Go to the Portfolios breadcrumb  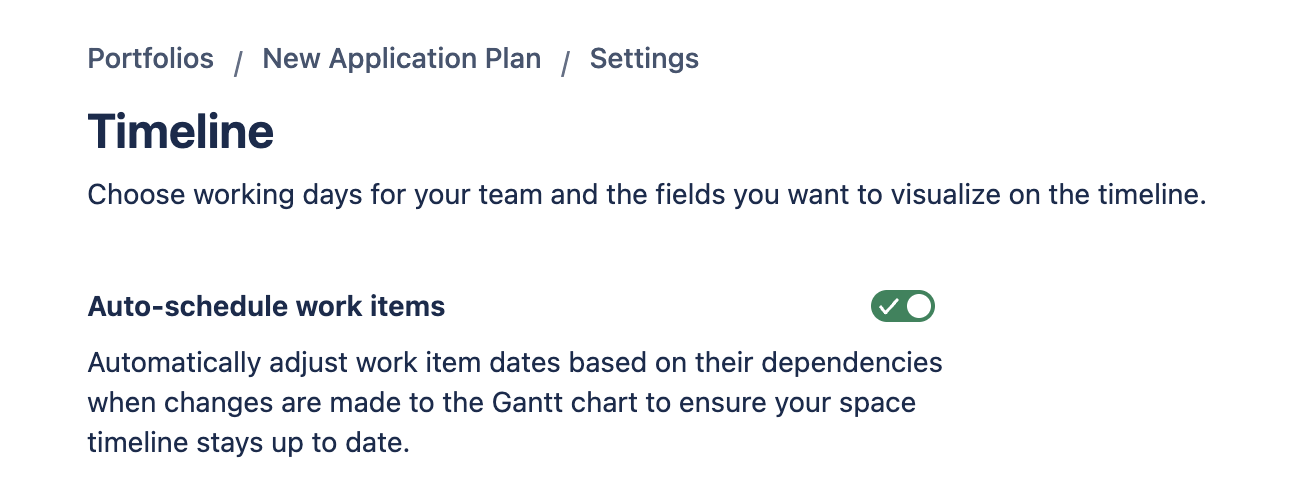(x=151, y=59)
